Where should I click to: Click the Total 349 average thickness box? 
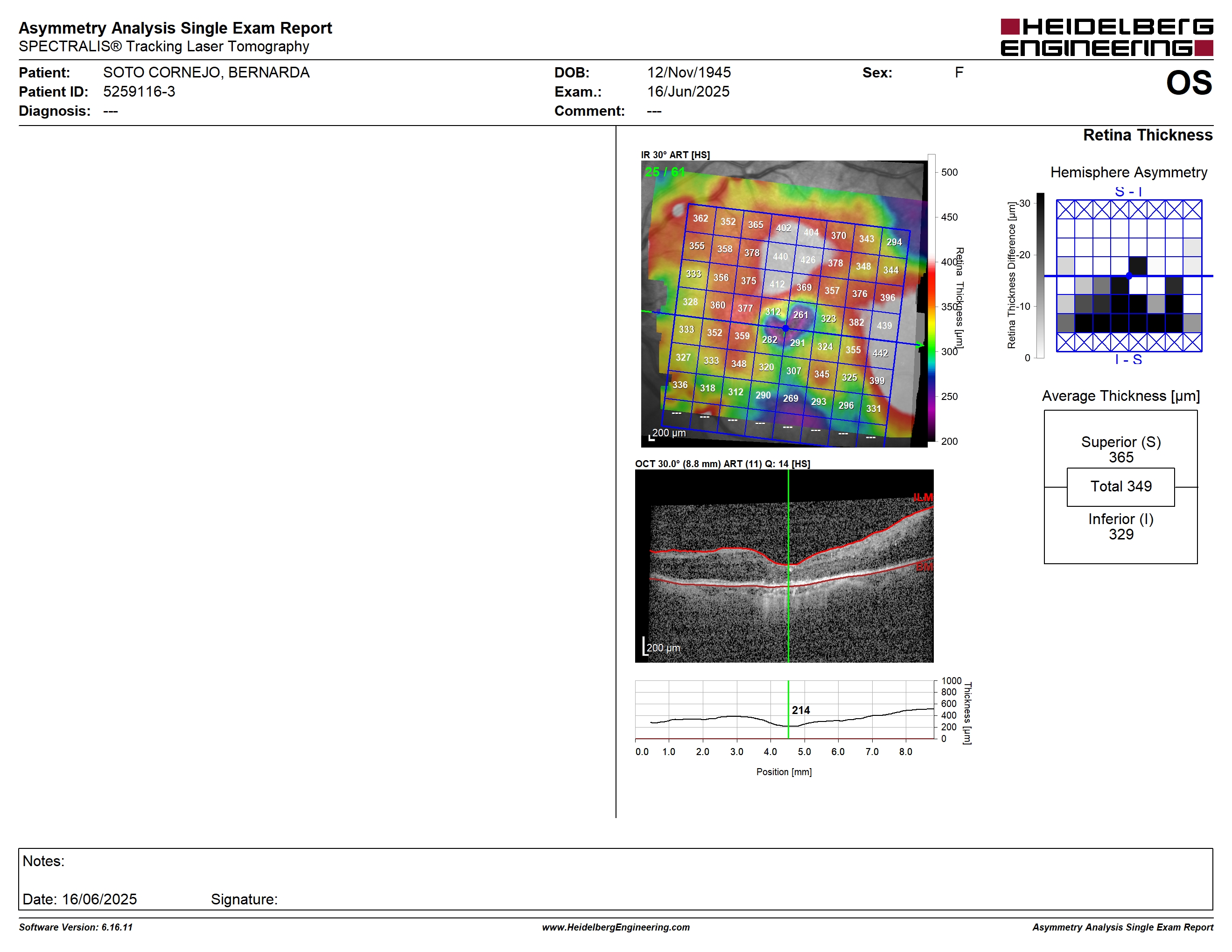pyautogui.click(x=1120, y=487)
